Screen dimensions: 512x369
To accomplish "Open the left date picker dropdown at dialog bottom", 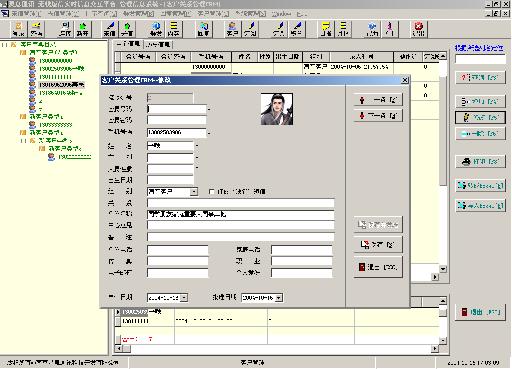I will [184, 298].
